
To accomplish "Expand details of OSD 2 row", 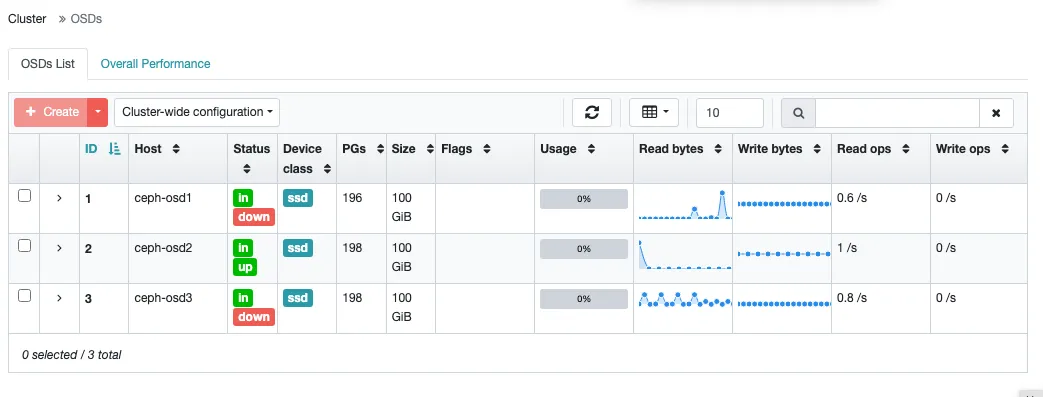I will pyautogui.click(x=59, y=248).
